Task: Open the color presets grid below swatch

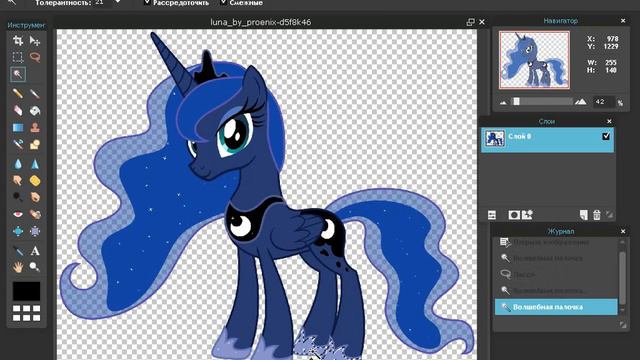Action: pyautogui.click(x=27, y=313)
